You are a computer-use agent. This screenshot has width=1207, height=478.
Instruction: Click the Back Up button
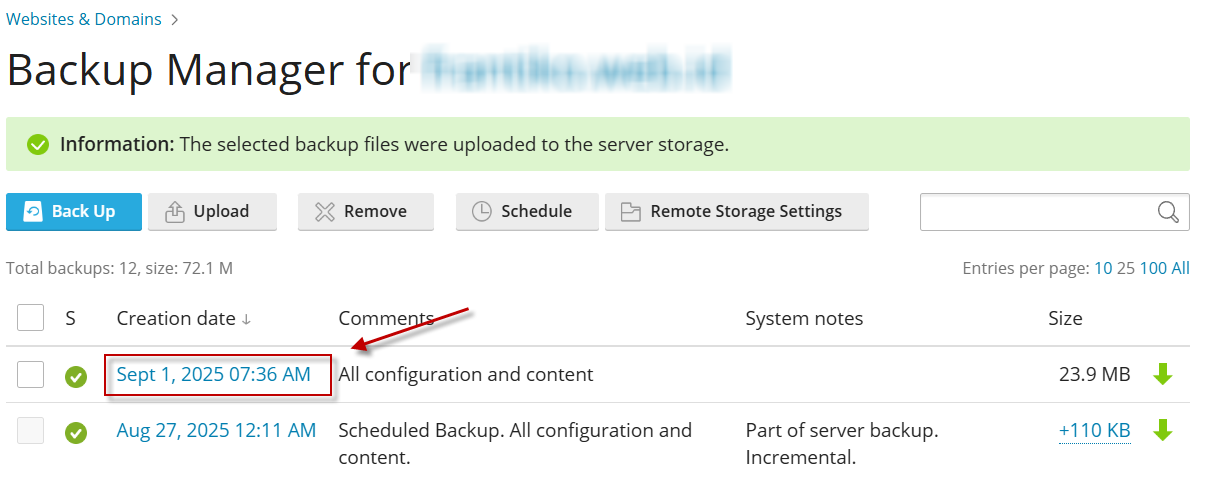click(74, 211)
